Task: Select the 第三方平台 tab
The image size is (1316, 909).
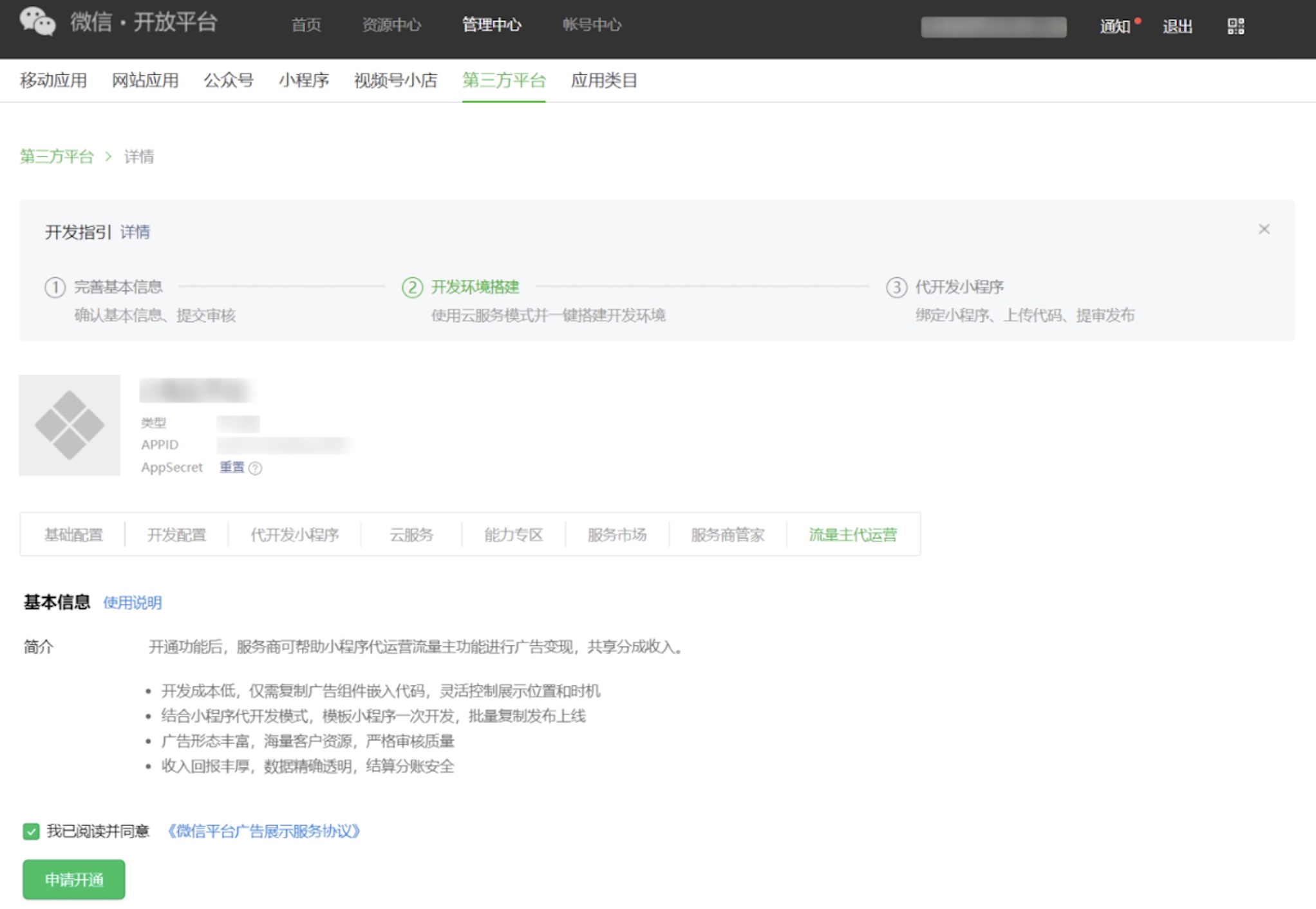Action: 504,80
